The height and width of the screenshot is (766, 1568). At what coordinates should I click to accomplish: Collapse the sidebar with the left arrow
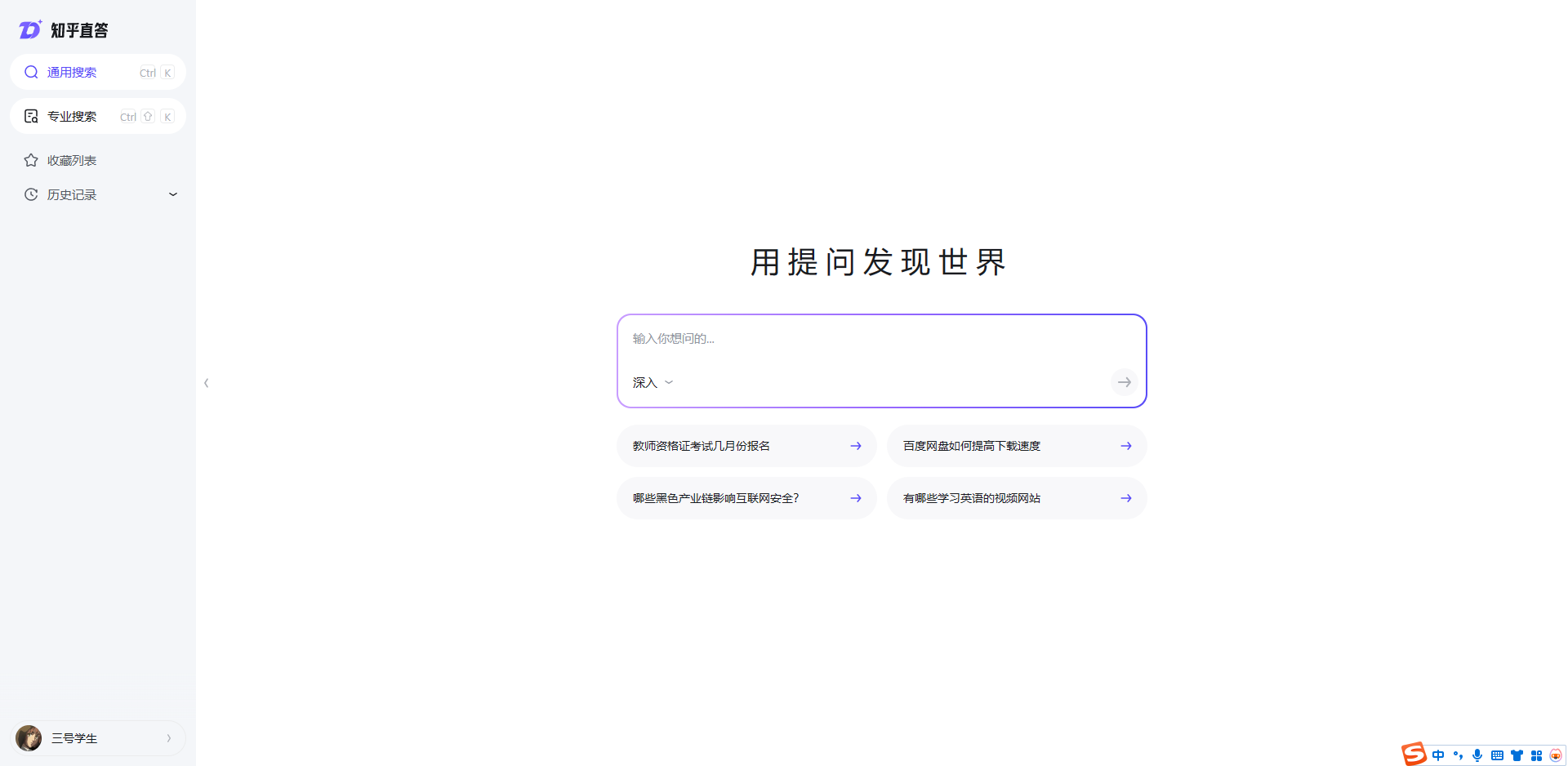pos(206,382)
